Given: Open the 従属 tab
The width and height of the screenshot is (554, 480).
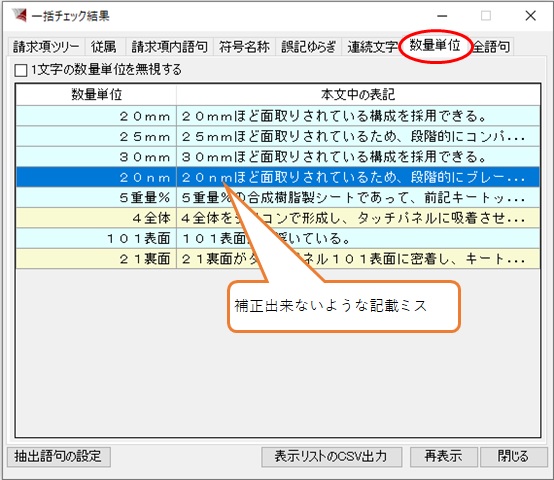Looking at the screenshot, I should click(104, 47).
